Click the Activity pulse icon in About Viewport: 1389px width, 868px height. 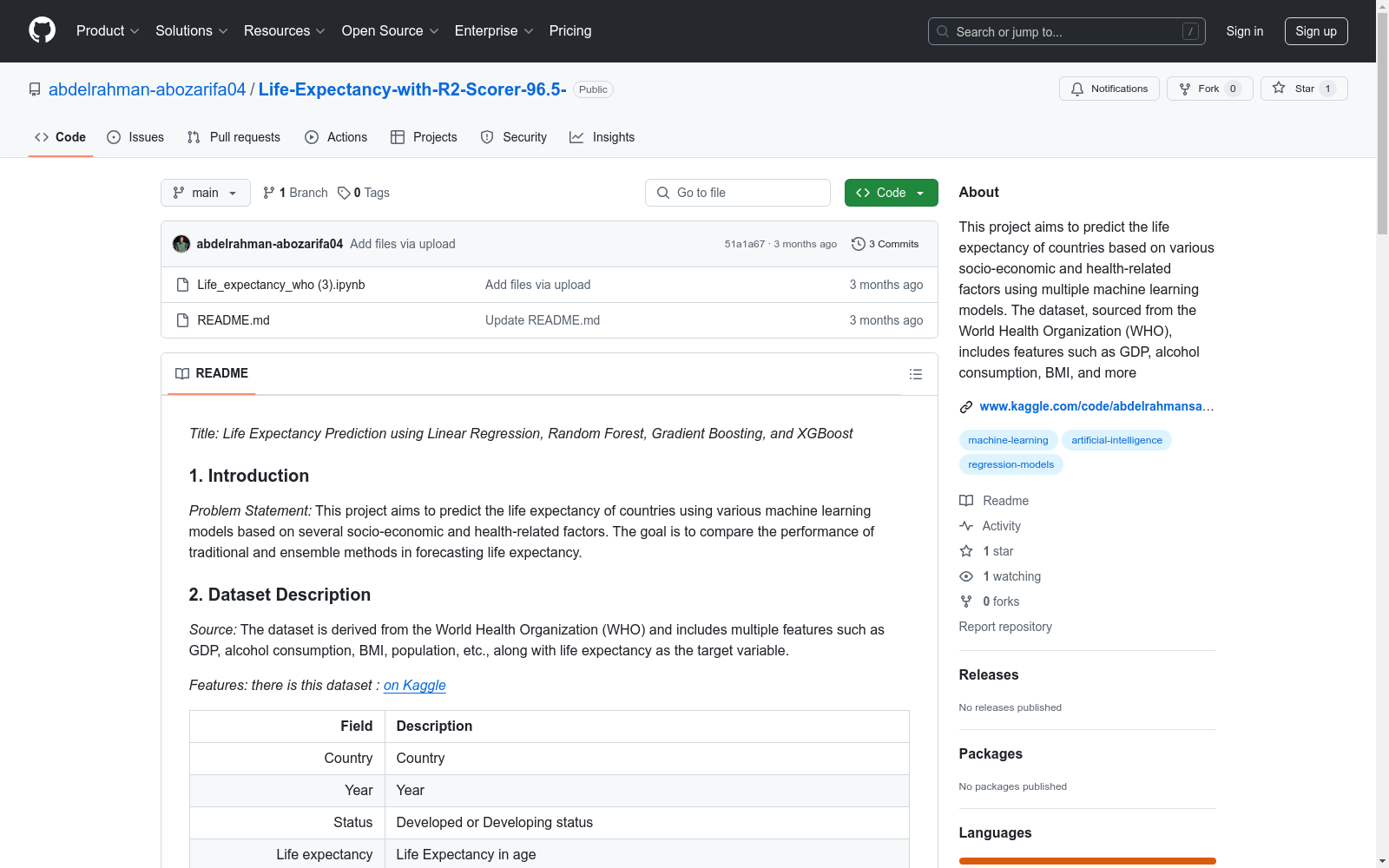point(966,526)
